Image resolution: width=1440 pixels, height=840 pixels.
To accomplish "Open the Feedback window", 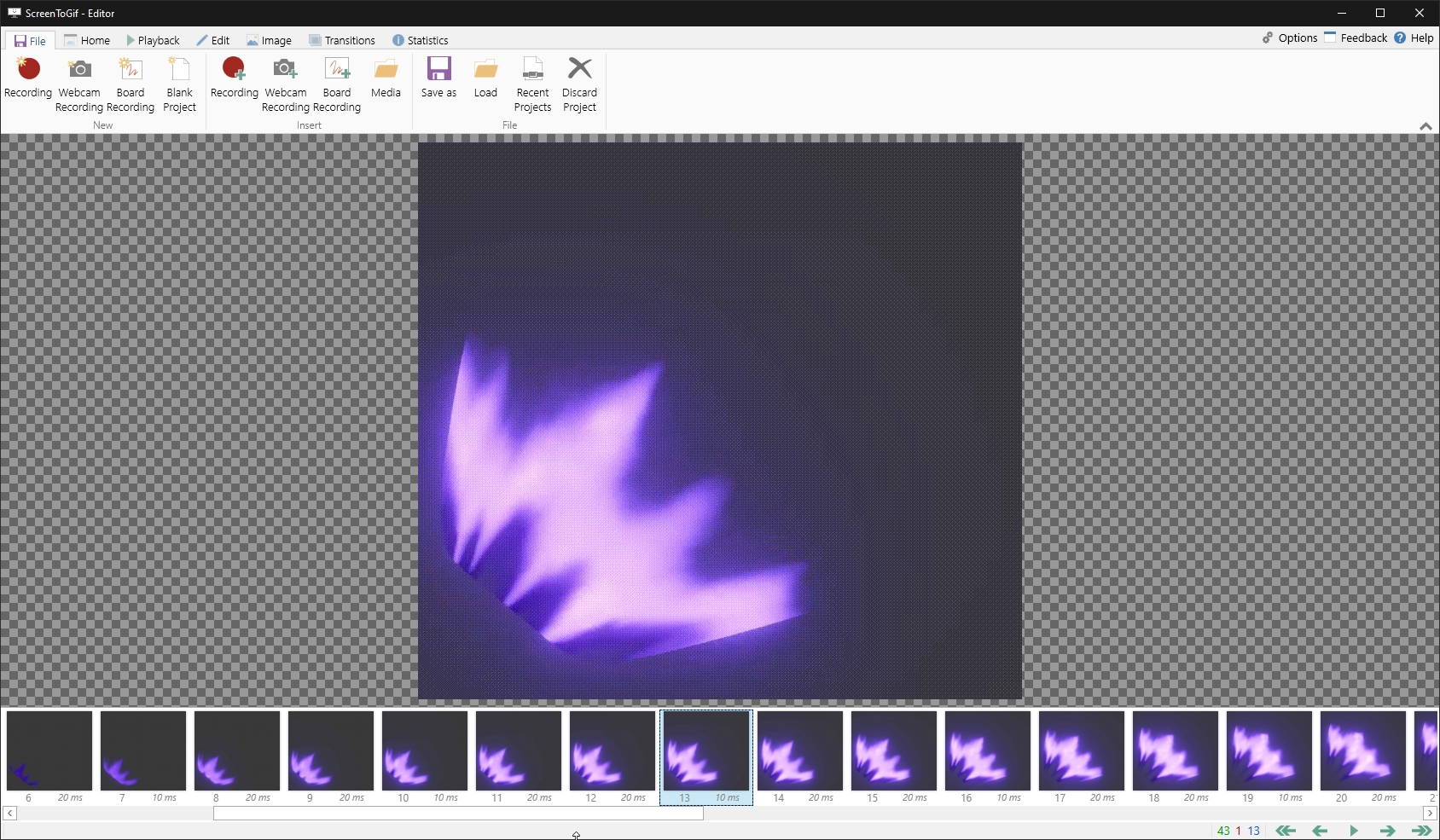I will click(x=1356, y=38).
